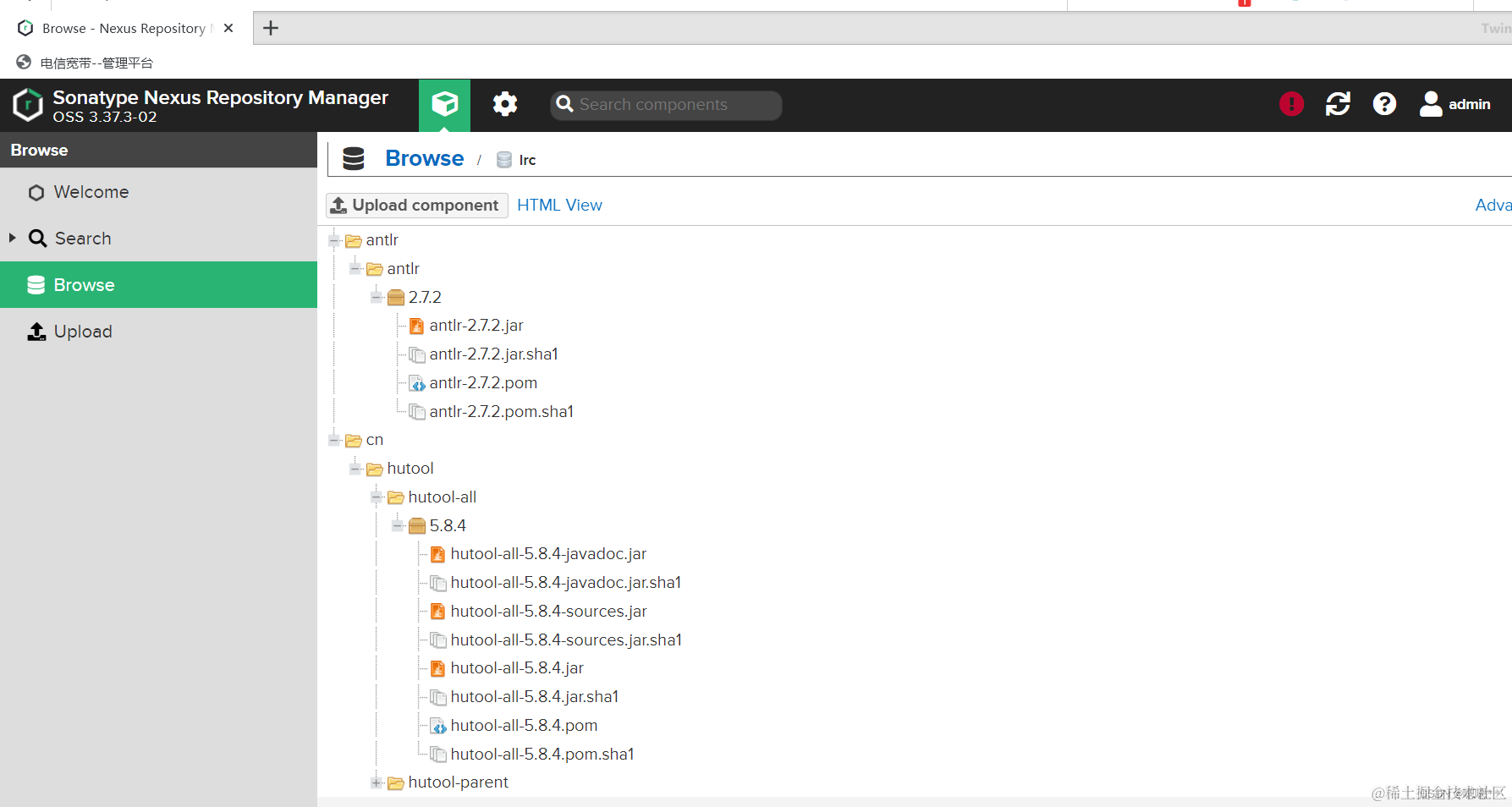Collapse the 2.7.2 version node

click(377, 298)
